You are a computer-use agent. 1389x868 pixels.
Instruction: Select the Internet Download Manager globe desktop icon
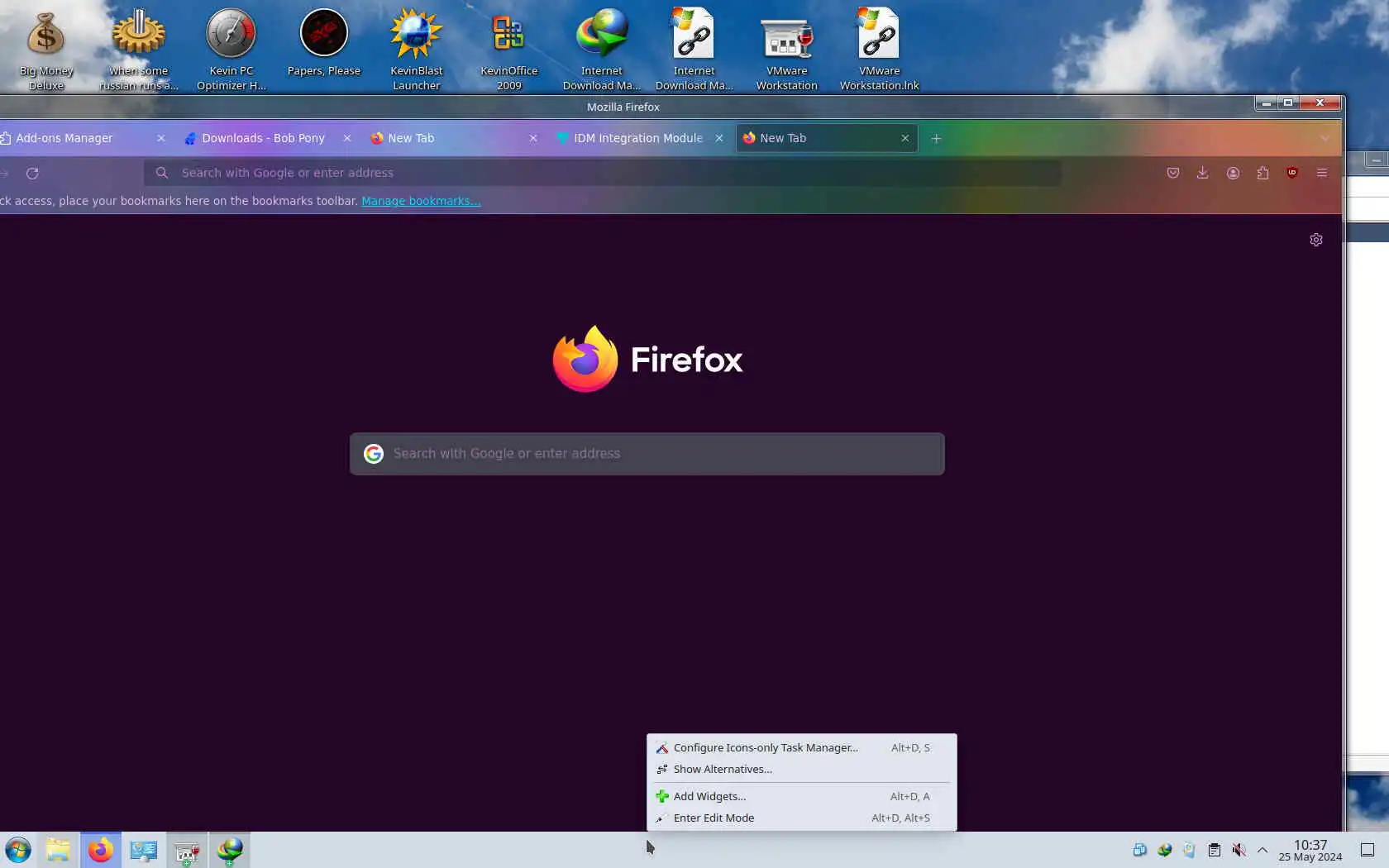(602, 48)
